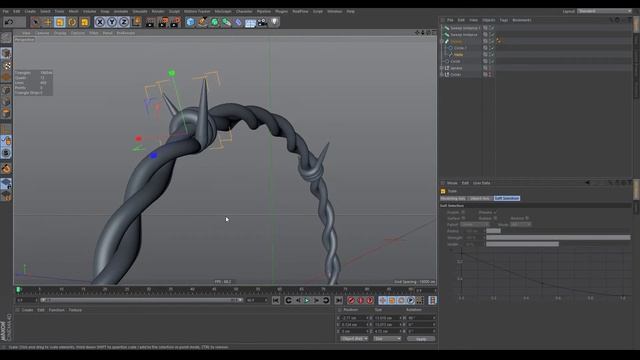Go to end of animation
The height and width of the screenshot is (360, 640).
339,300
